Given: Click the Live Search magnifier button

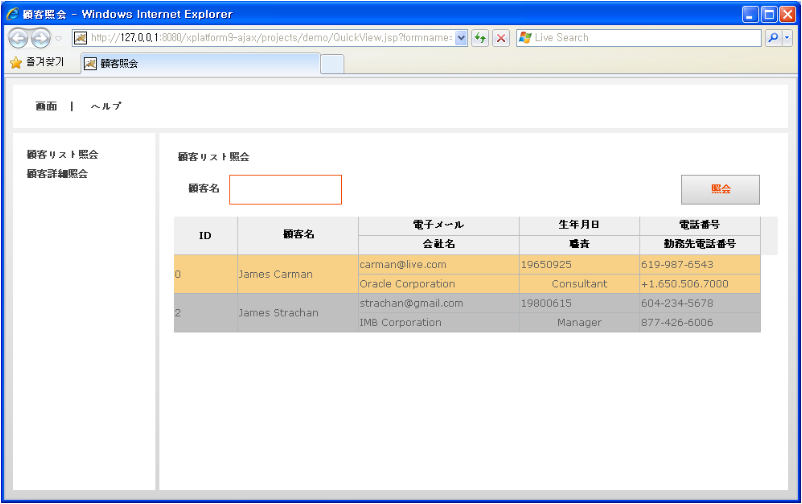Looking at the screenshot, I should click(x=773, y=38).
